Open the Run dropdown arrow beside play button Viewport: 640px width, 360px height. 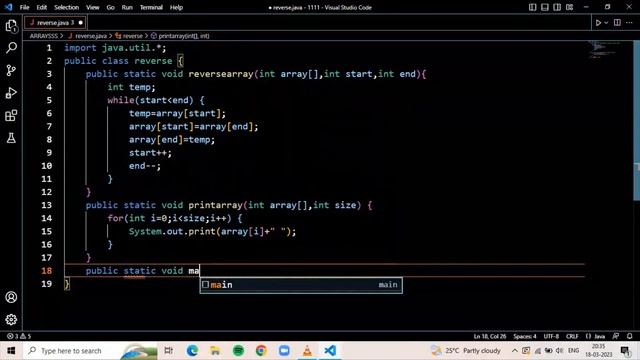(606, 23)
